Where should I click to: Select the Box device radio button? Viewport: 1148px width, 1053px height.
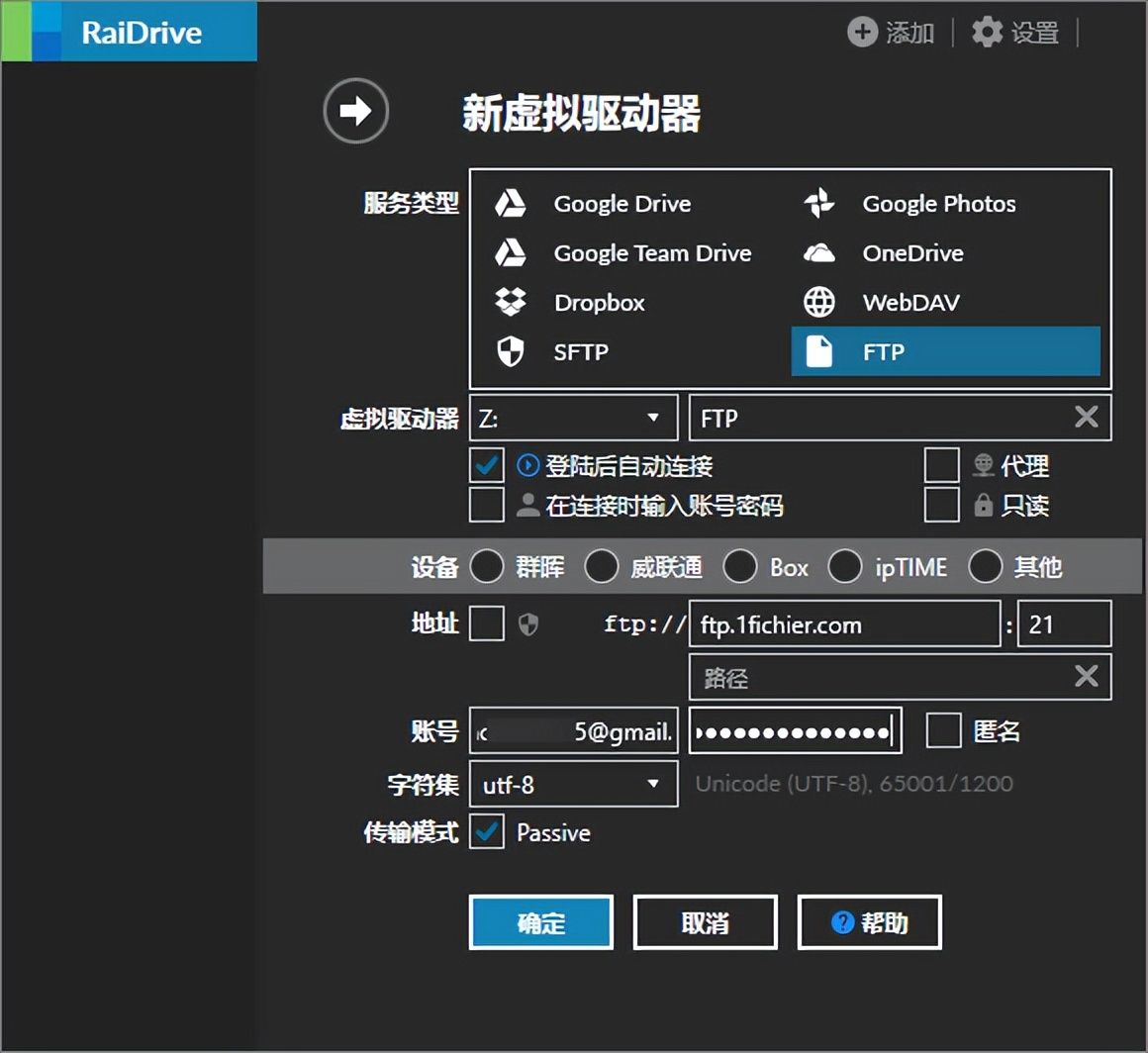[x=740, y=566]
